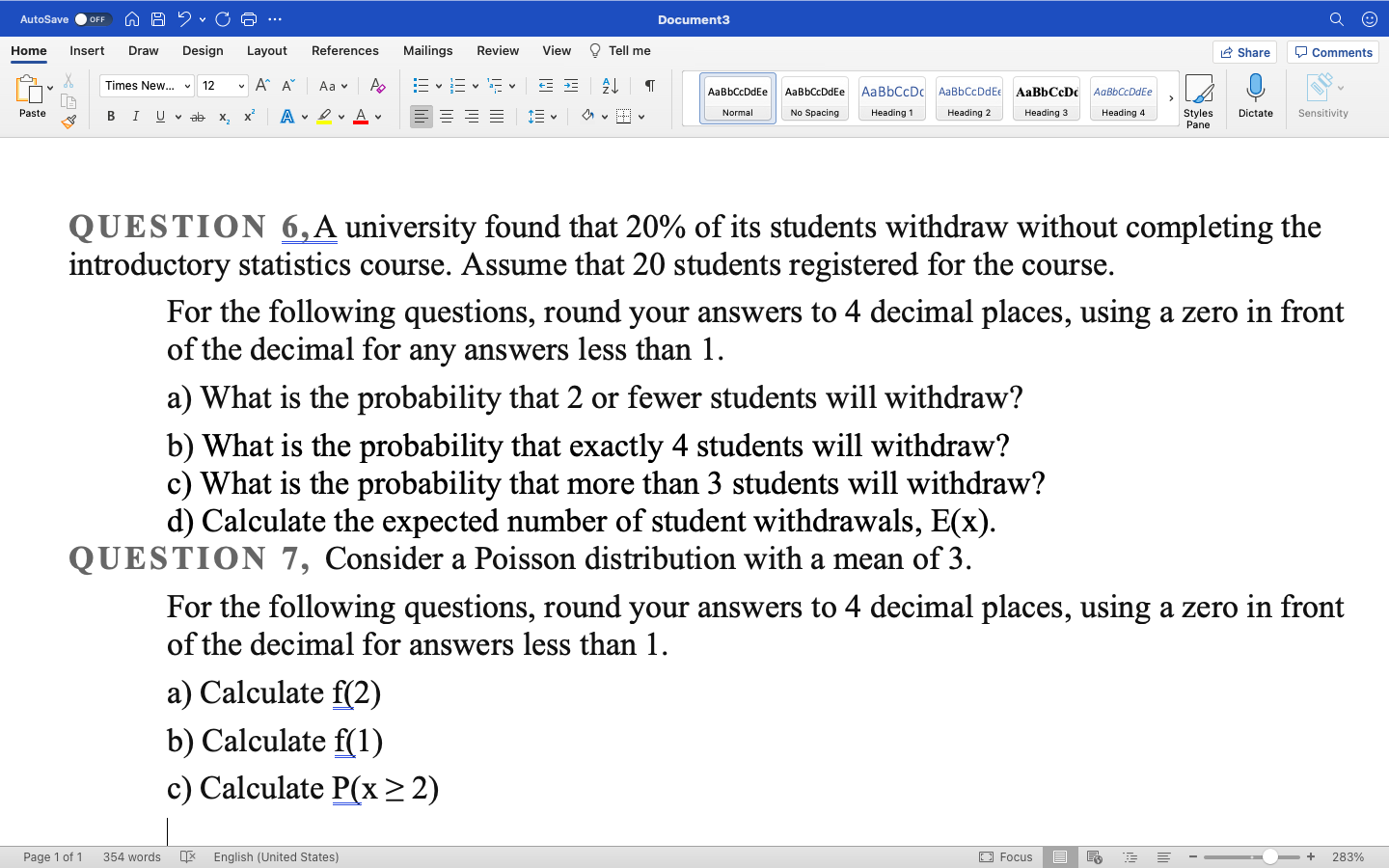
Task: Apply the yellow text highlight color
Action: tap(324, 117)
